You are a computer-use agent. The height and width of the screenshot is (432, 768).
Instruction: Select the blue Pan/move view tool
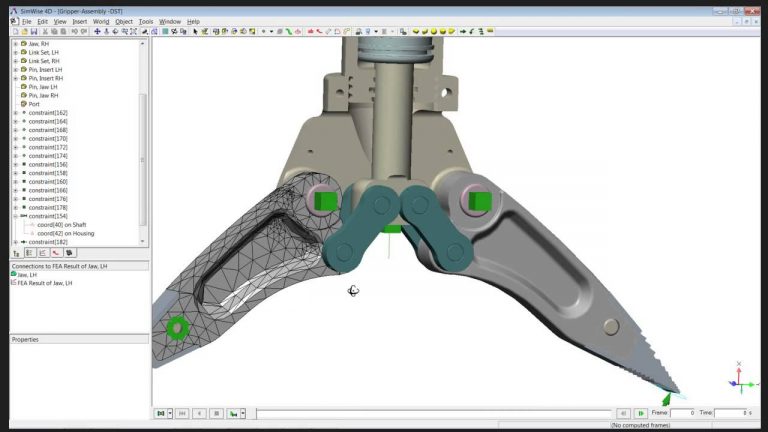97,31
